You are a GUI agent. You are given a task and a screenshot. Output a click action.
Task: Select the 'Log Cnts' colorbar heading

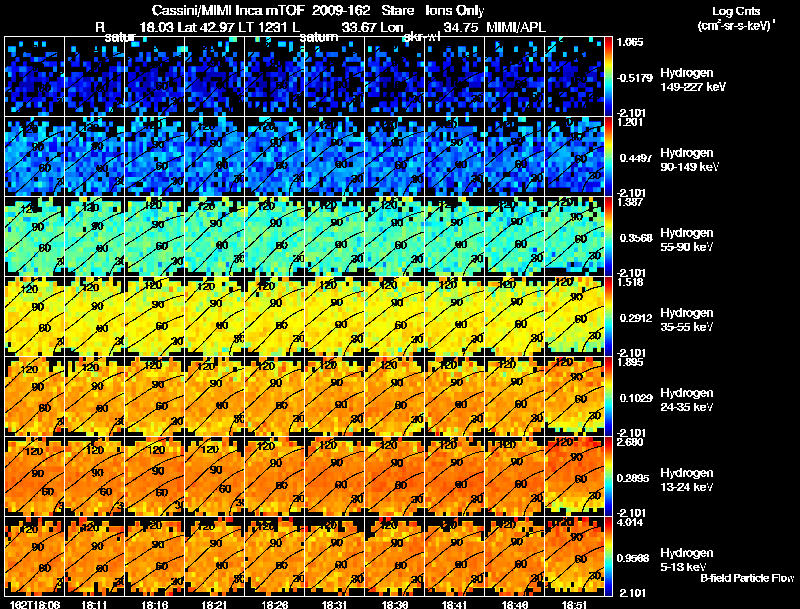[x=736, y=11]
